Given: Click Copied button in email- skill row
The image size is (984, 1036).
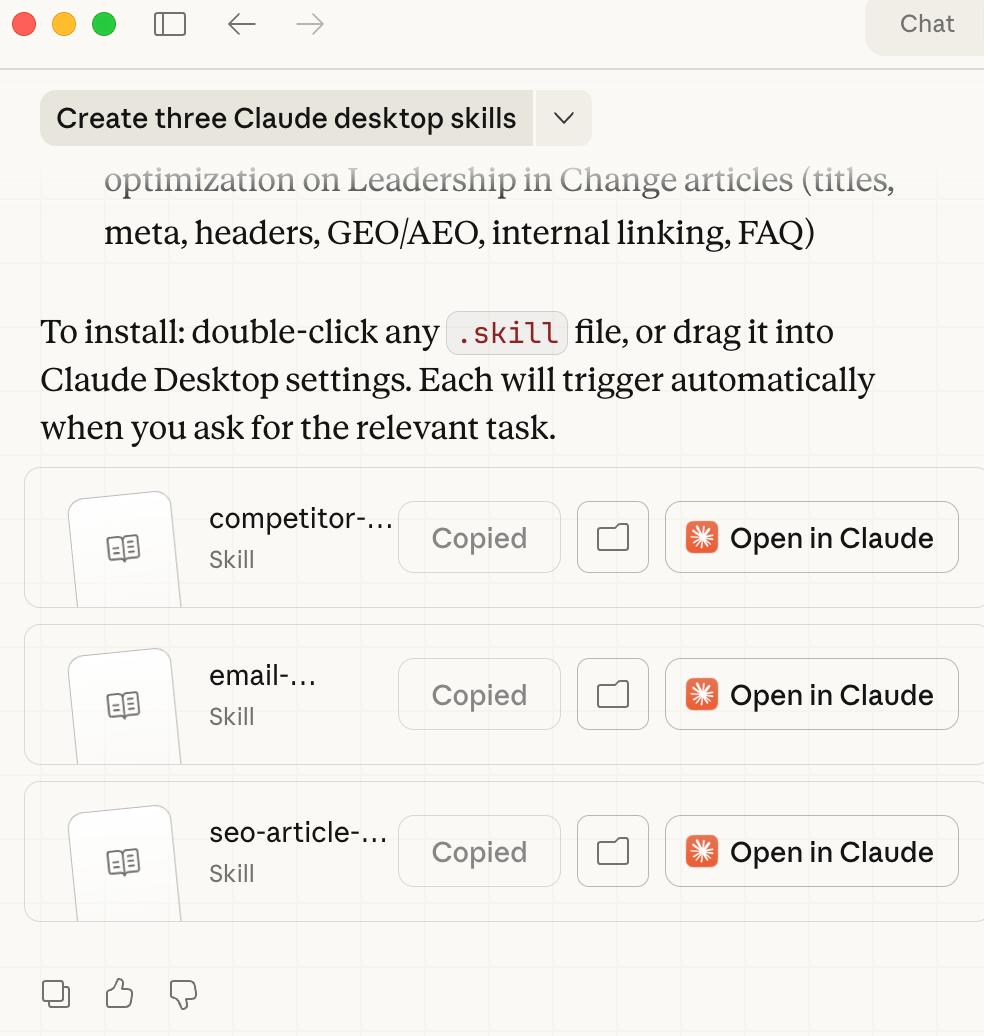Looking at the screenshot, I should point(479,694).
